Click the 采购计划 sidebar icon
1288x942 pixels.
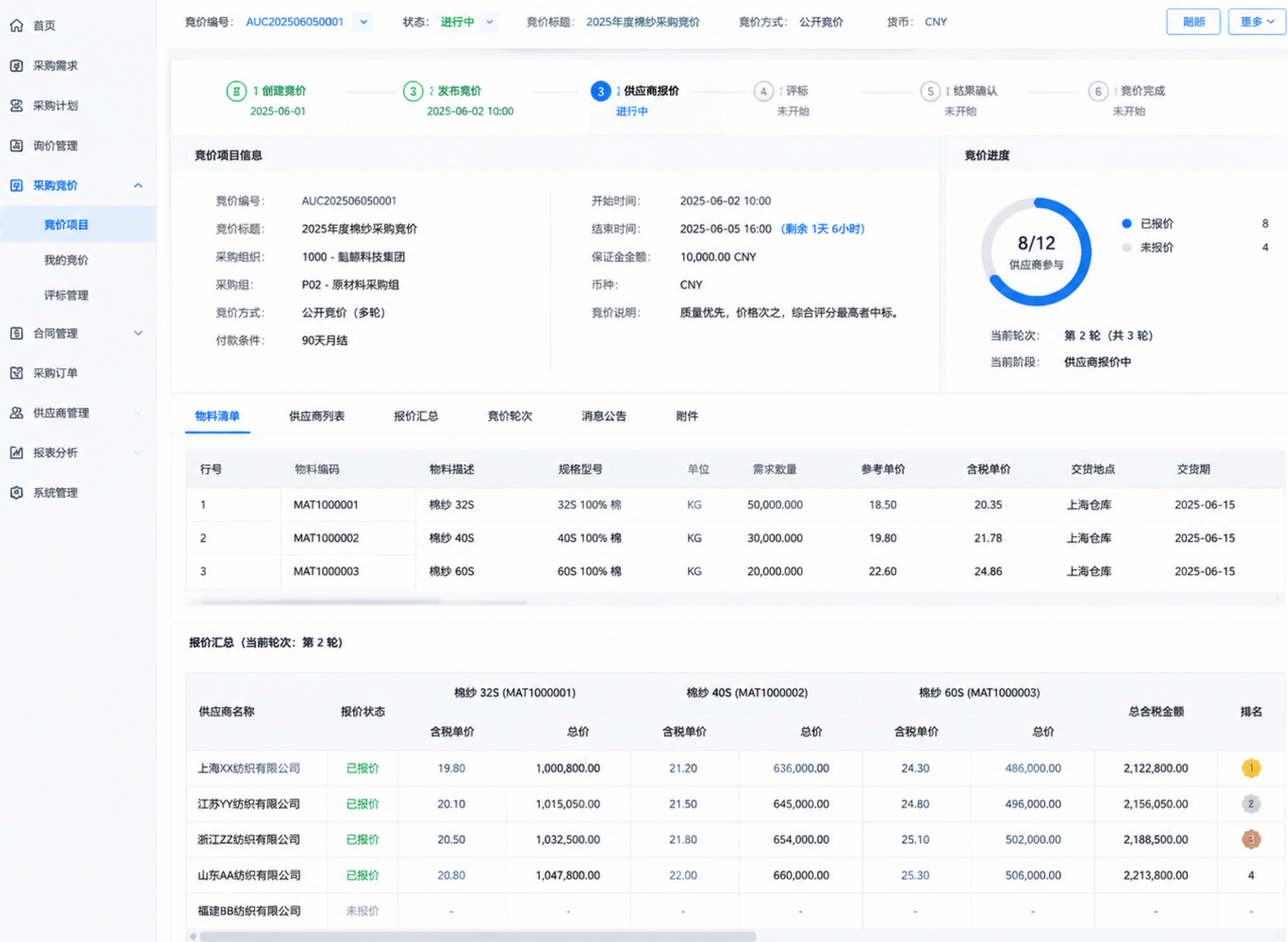click(x=17, y=105)
